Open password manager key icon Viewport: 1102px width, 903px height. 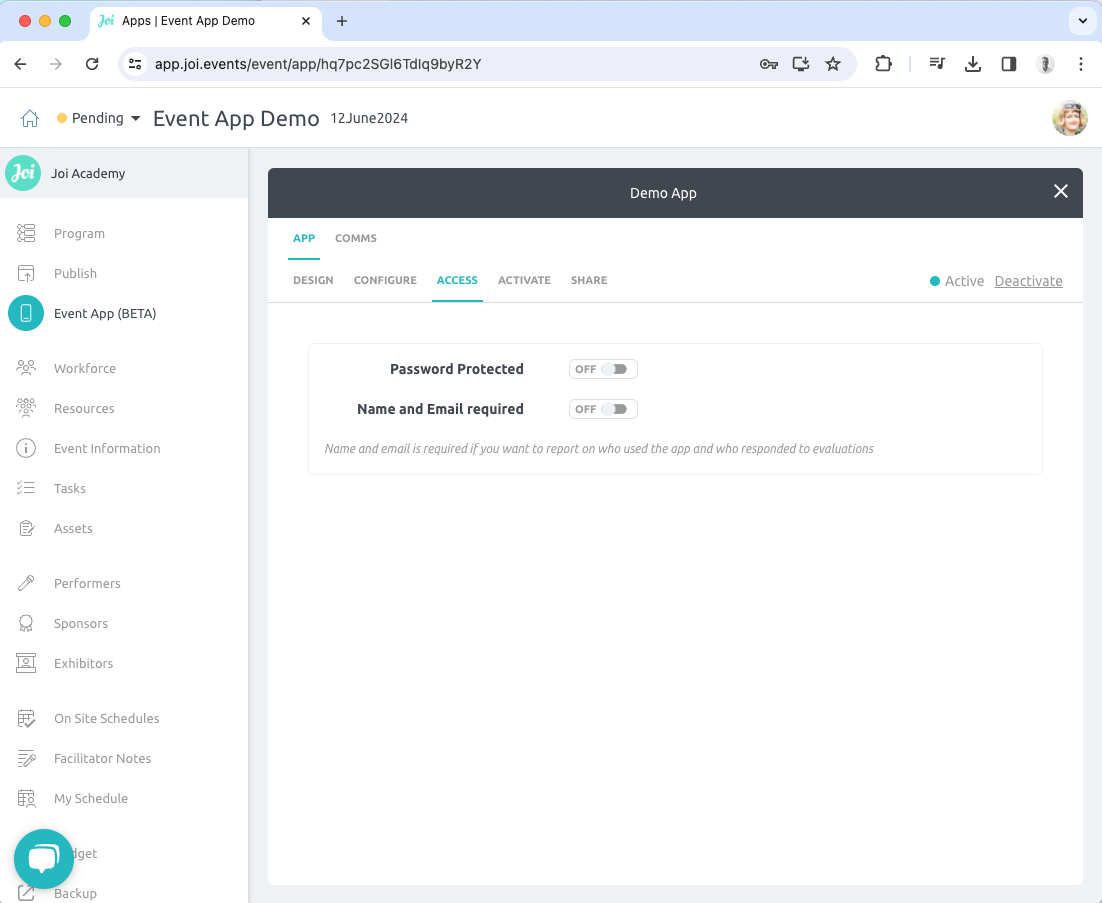coord(768,64)
